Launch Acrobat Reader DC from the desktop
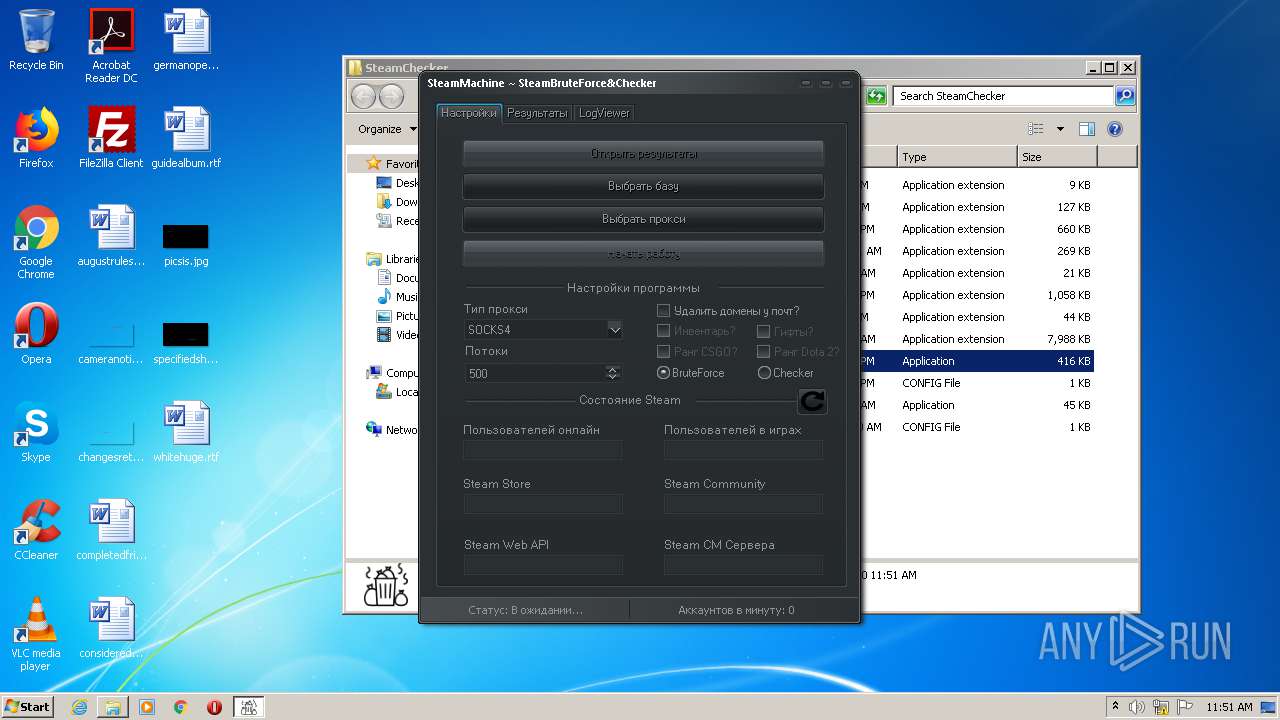 point(111,46)
